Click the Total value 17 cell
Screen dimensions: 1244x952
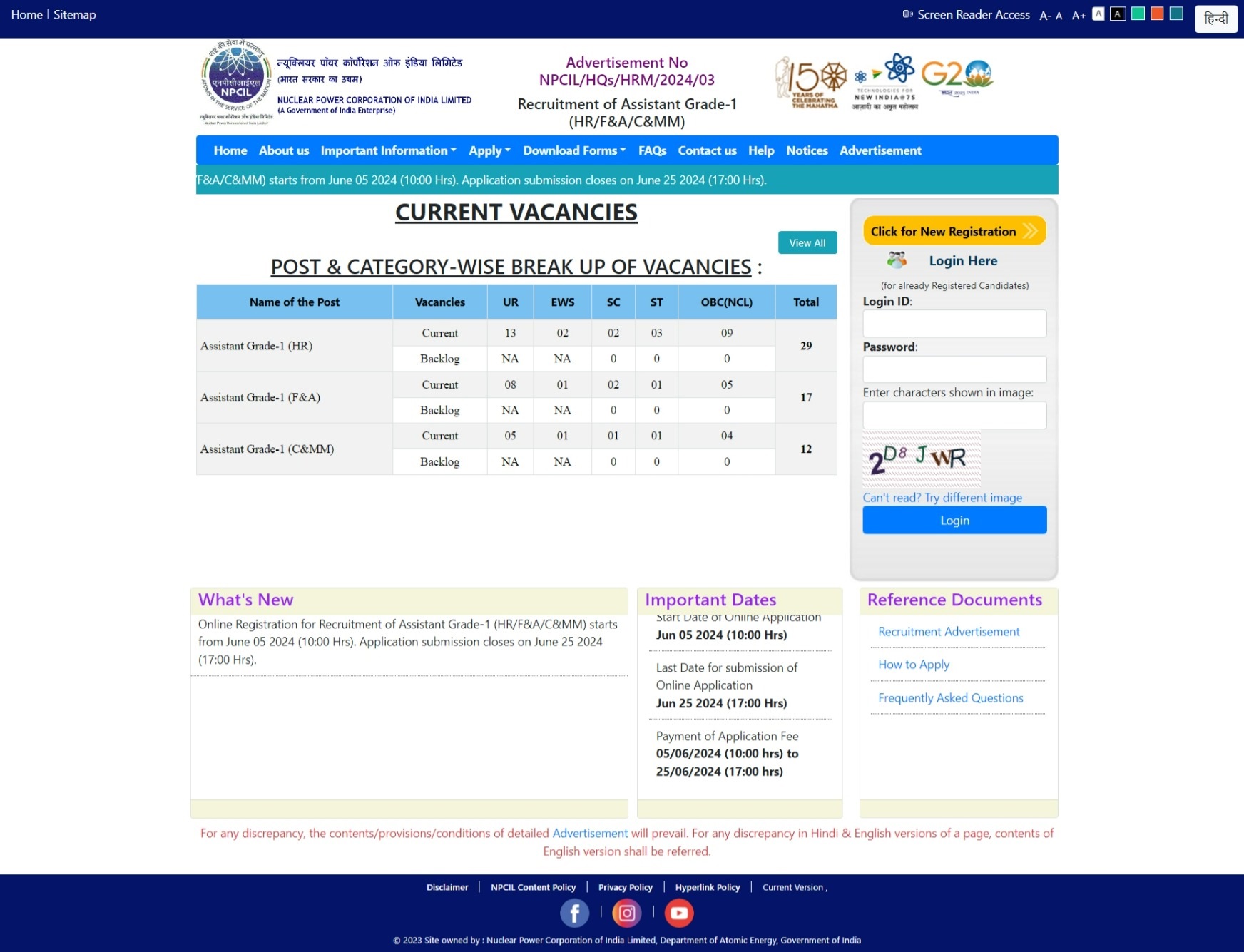pyautogui.click(x=806, y=397)
